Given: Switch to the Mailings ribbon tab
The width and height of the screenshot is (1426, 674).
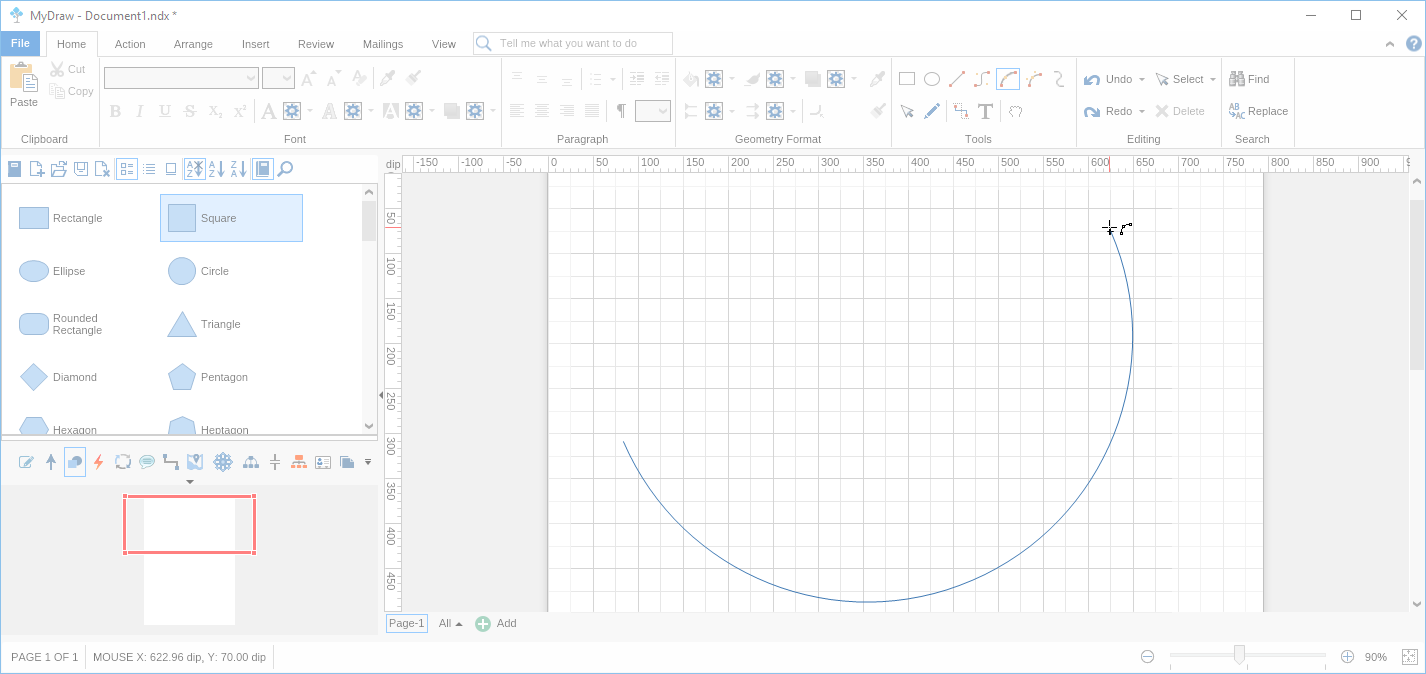Looking at the screenshot, I should 383,44.
